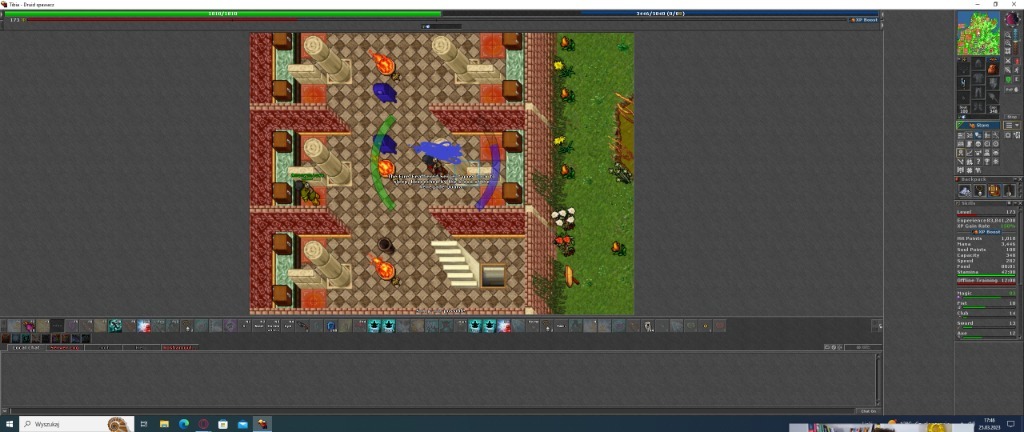
Task: Open the Windows notification center
Action: 1010,424
